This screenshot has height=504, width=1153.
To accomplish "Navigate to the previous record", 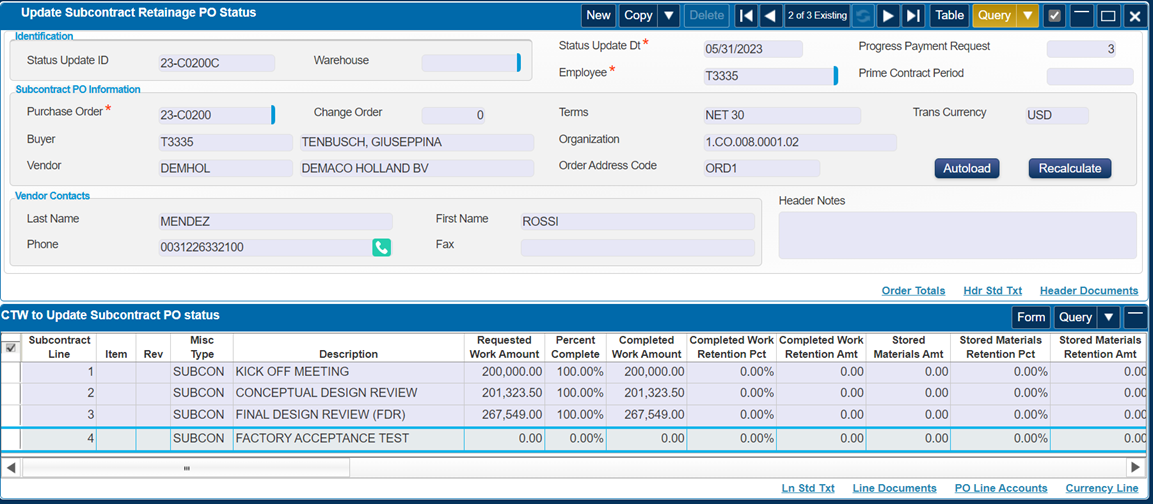I will point(770,15).
